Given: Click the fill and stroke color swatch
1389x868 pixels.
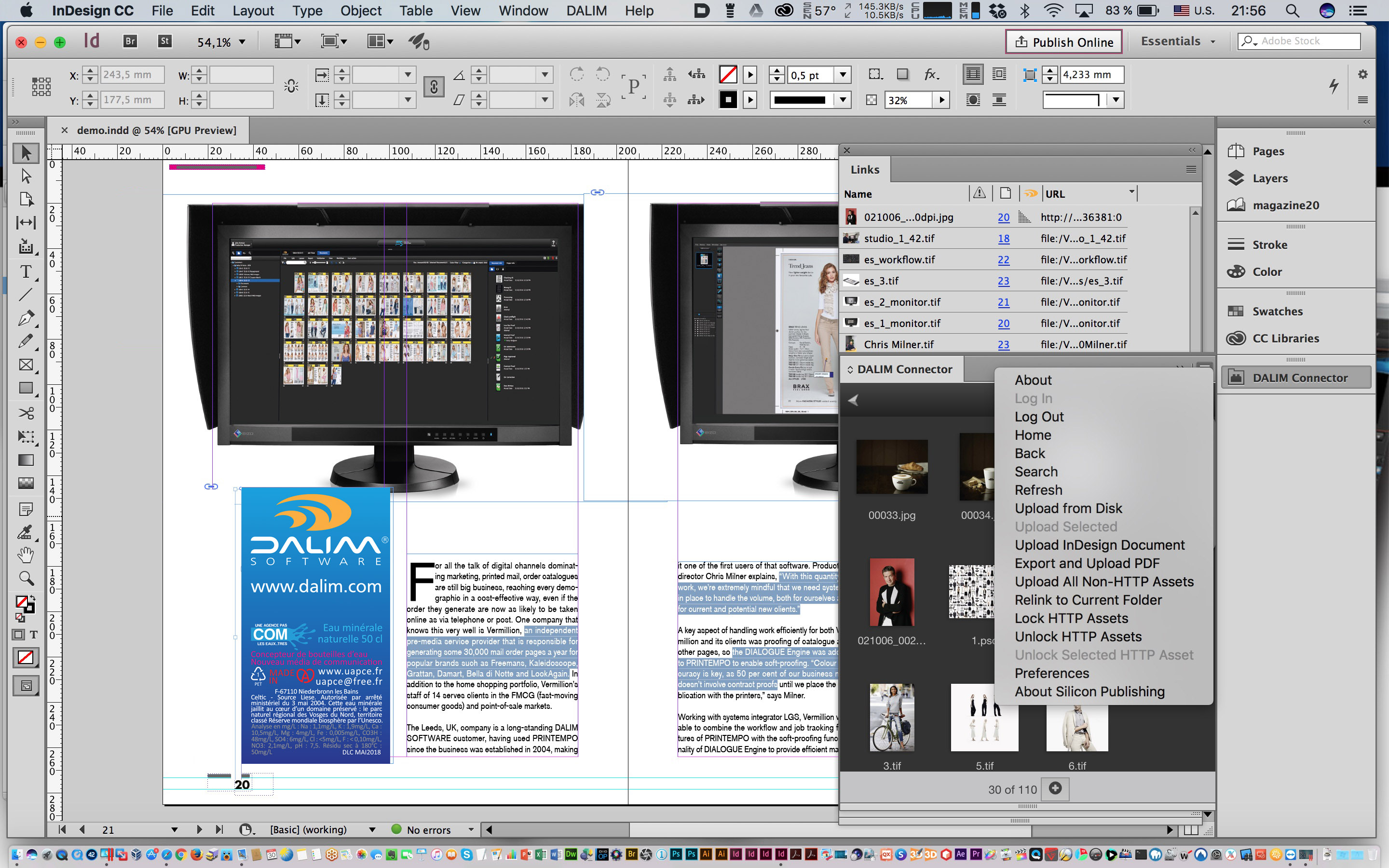Looking at the screenshot, I should (23, 603).
